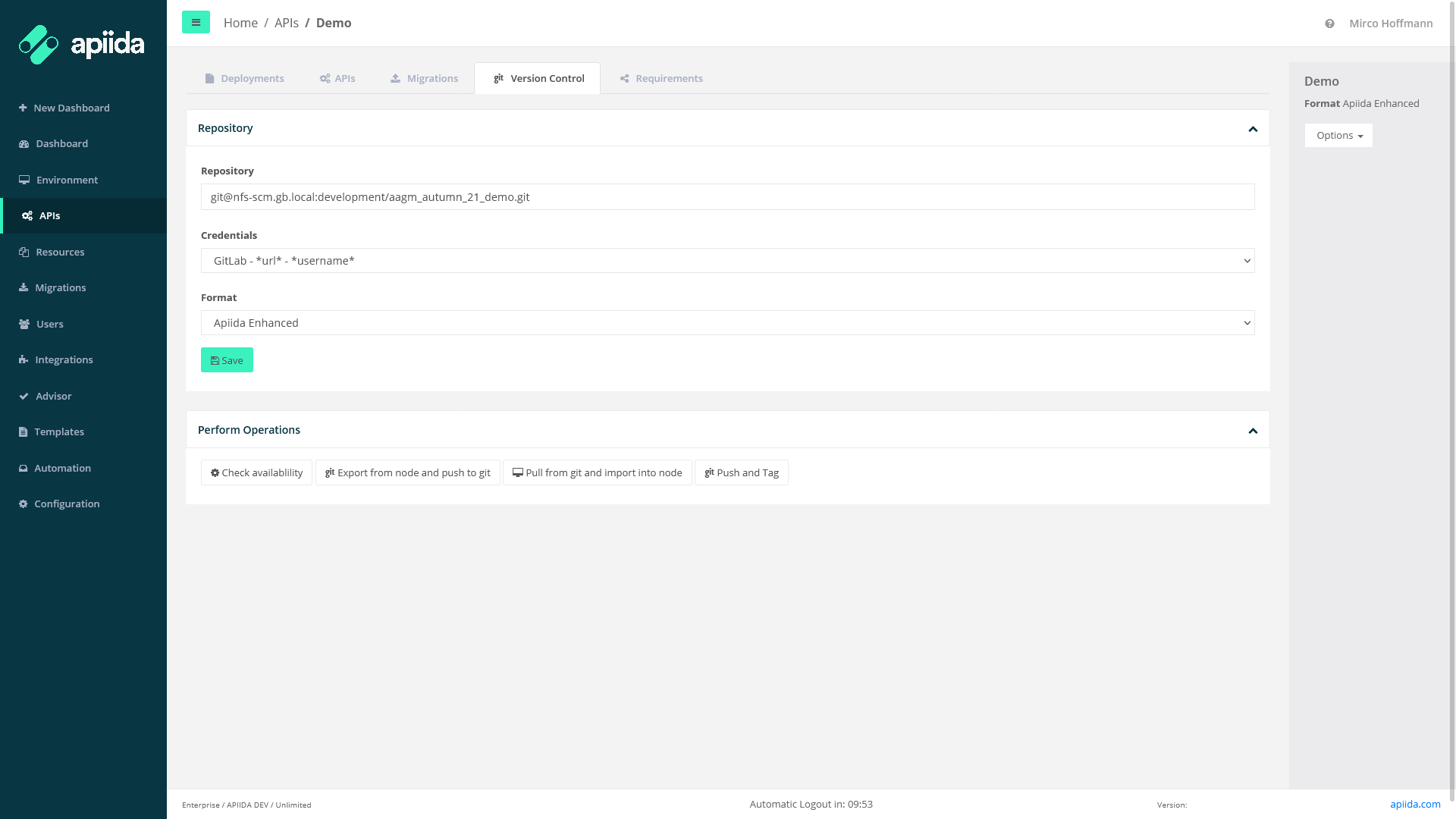The height and width of the screenshot is (819, 1456).
Task: Click the Save button
Action: [227, 360]
